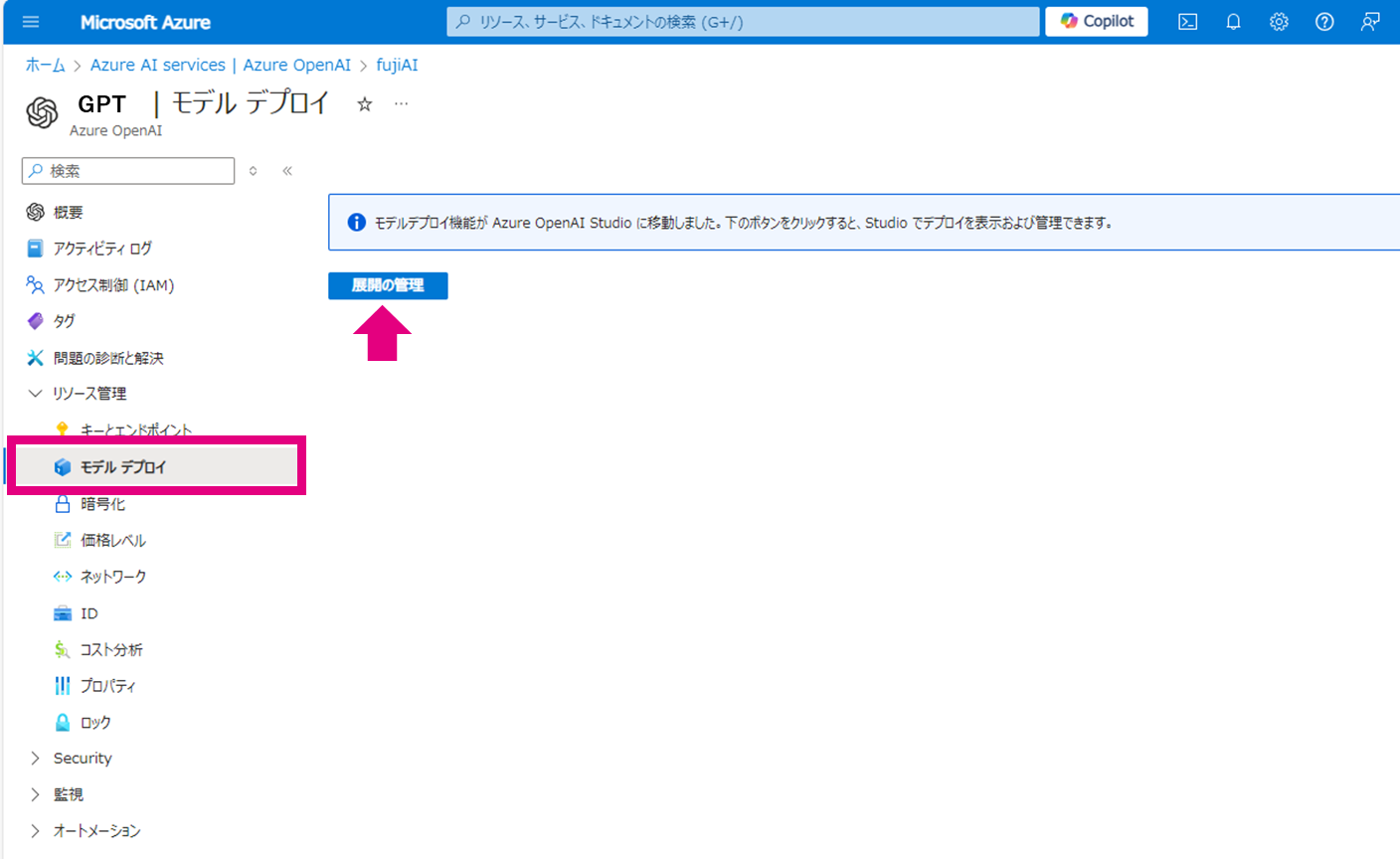Screen dimensions: 1400x859
Task: Click the key icon for キーとエンドポイント
Action: [62, 429]
